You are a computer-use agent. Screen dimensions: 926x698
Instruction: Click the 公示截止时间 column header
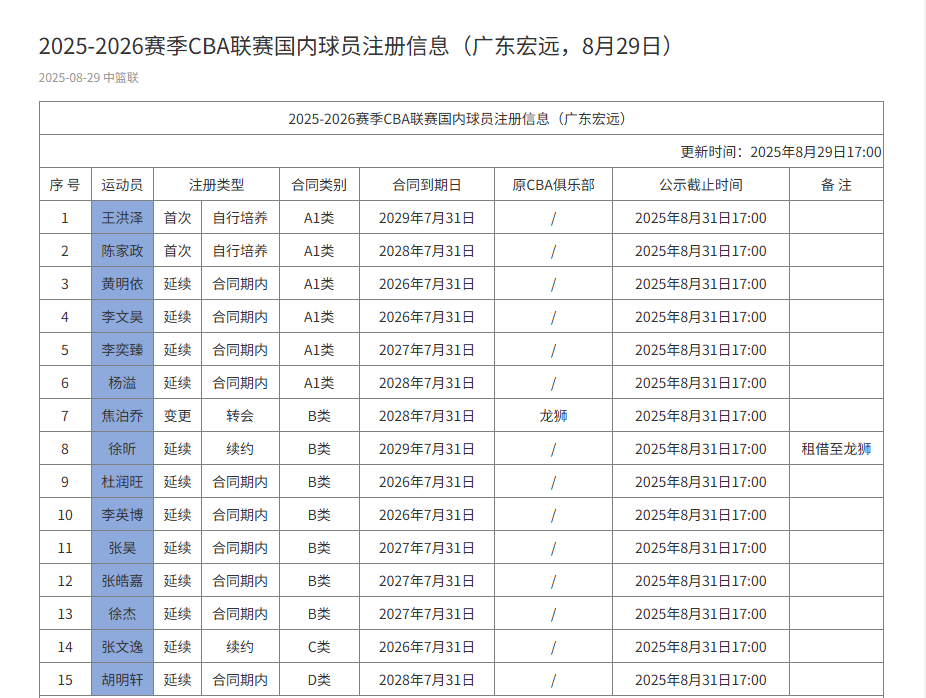click(701, 185)
